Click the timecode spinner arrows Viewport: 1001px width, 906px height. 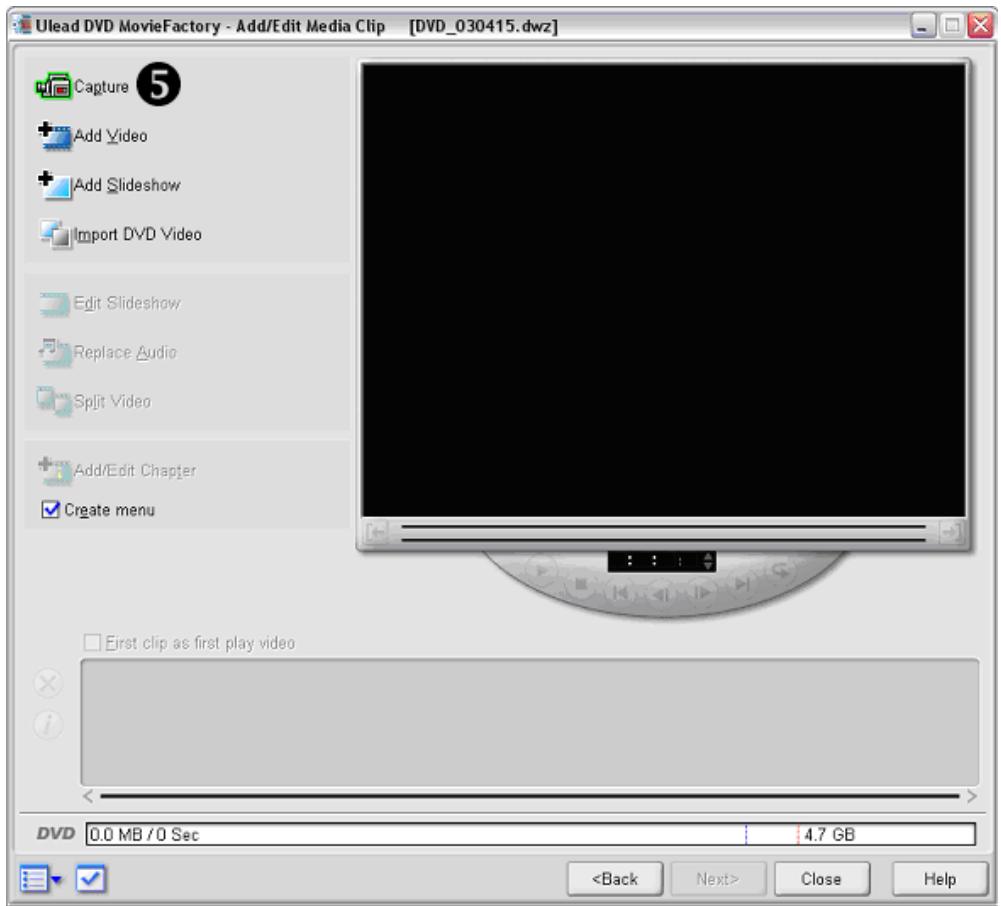click(707, 561)
